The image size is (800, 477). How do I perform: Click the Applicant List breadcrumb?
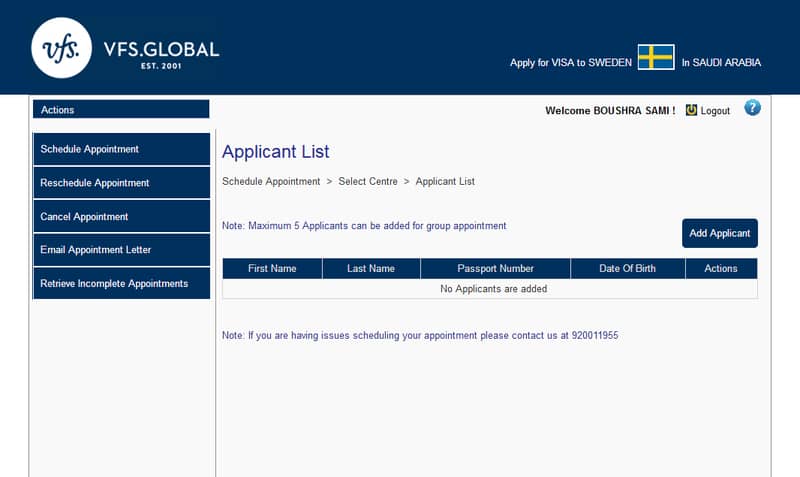[445, 181]
